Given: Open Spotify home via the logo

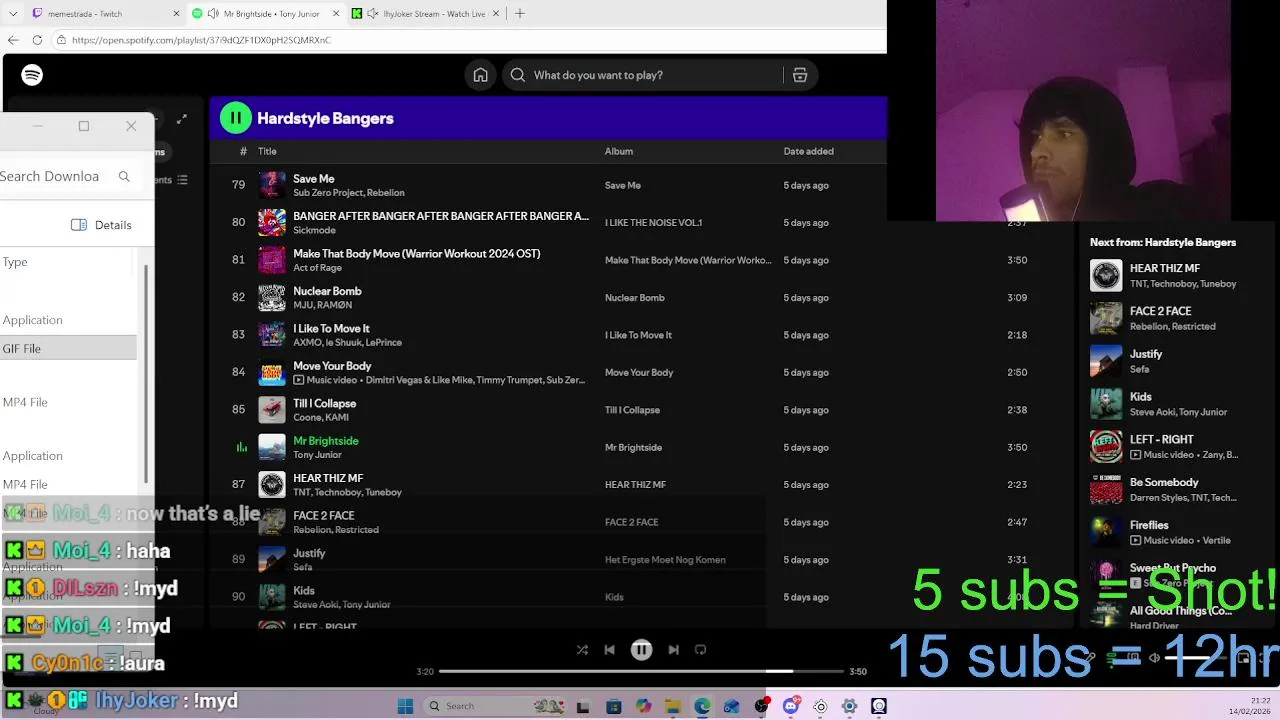Looking at the screenshot, I should [x=32, y=75].
